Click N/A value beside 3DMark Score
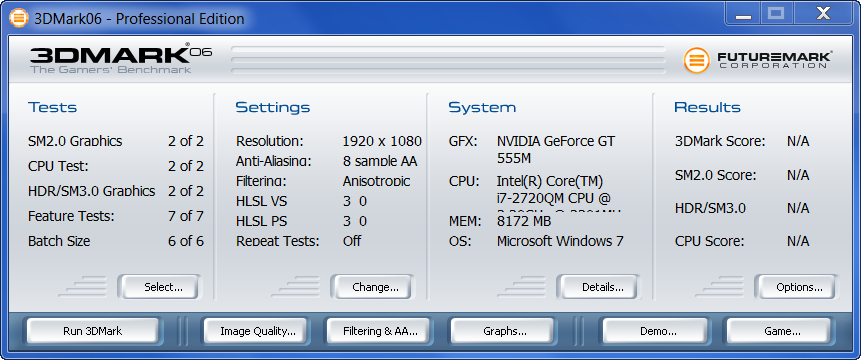Image resolution: width=861 pixels, height=360 pixels. tap(798, 141)
